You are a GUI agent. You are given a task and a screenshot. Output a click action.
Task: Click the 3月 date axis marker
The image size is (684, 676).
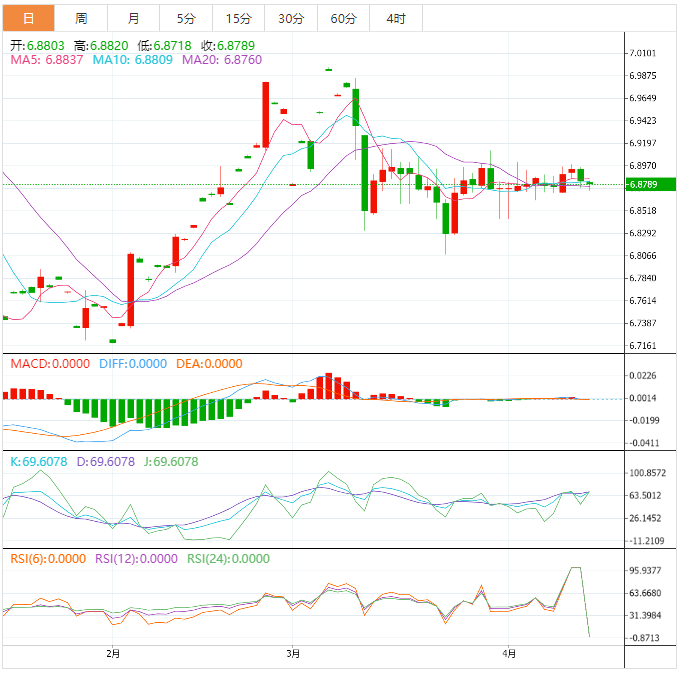click(x=293, y=654)
